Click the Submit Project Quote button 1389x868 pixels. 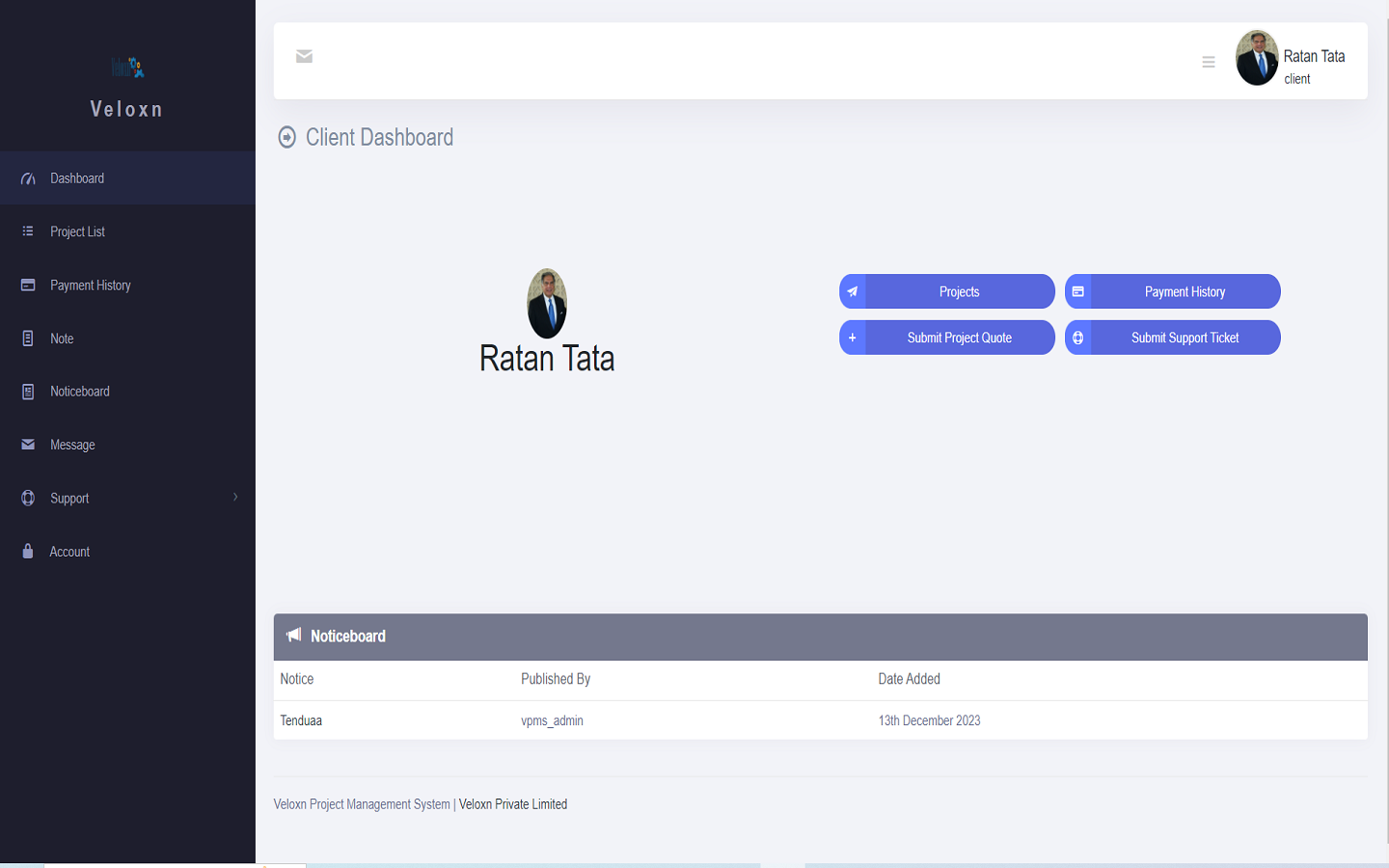(958, 338)
